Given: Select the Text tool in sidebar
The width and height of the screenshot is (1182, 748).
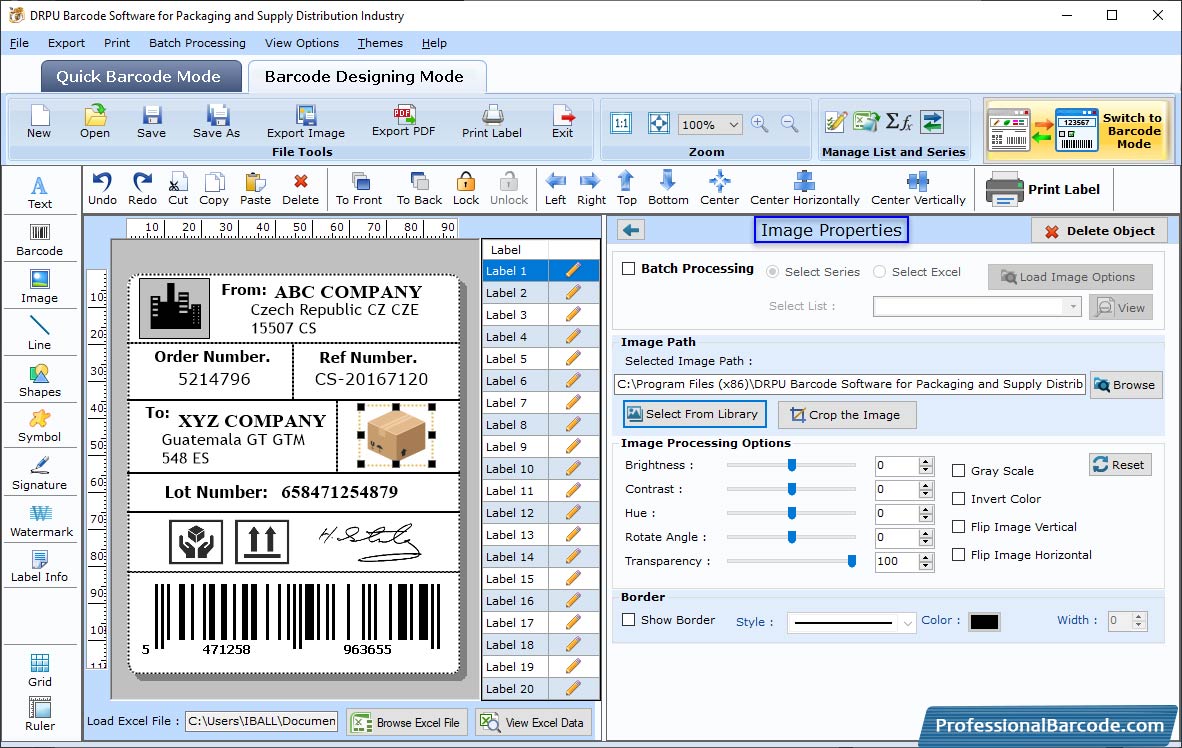Looking at the screenshot, I should (40, 192).
